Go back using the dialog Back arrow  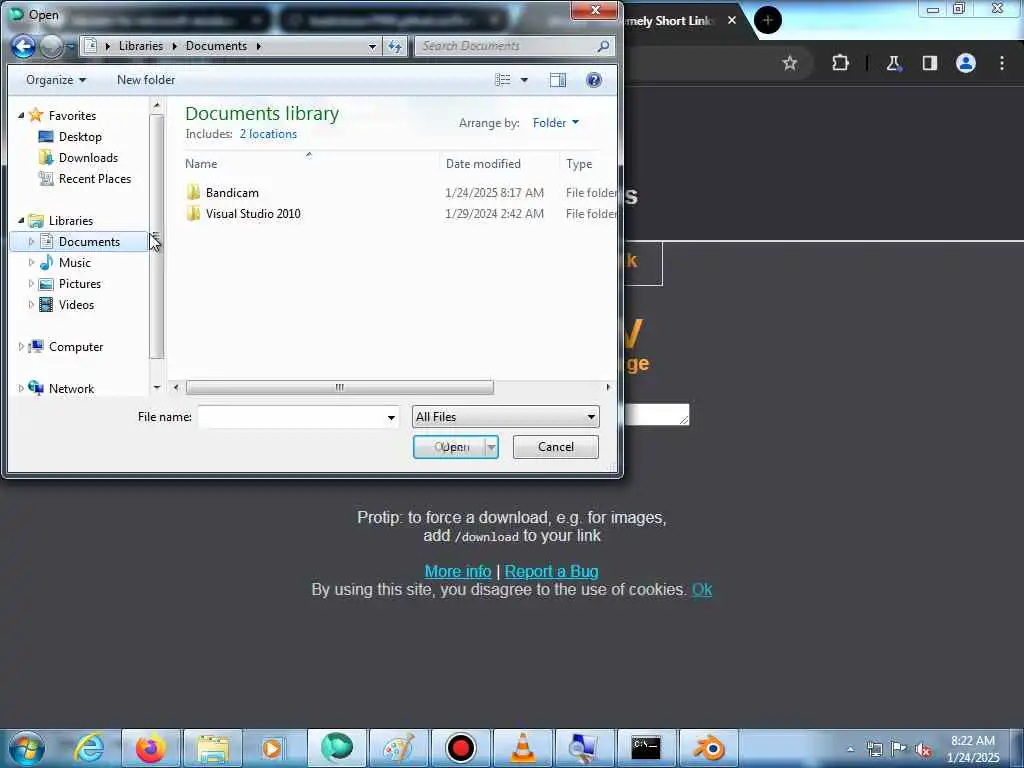click(x=24, y=46)
